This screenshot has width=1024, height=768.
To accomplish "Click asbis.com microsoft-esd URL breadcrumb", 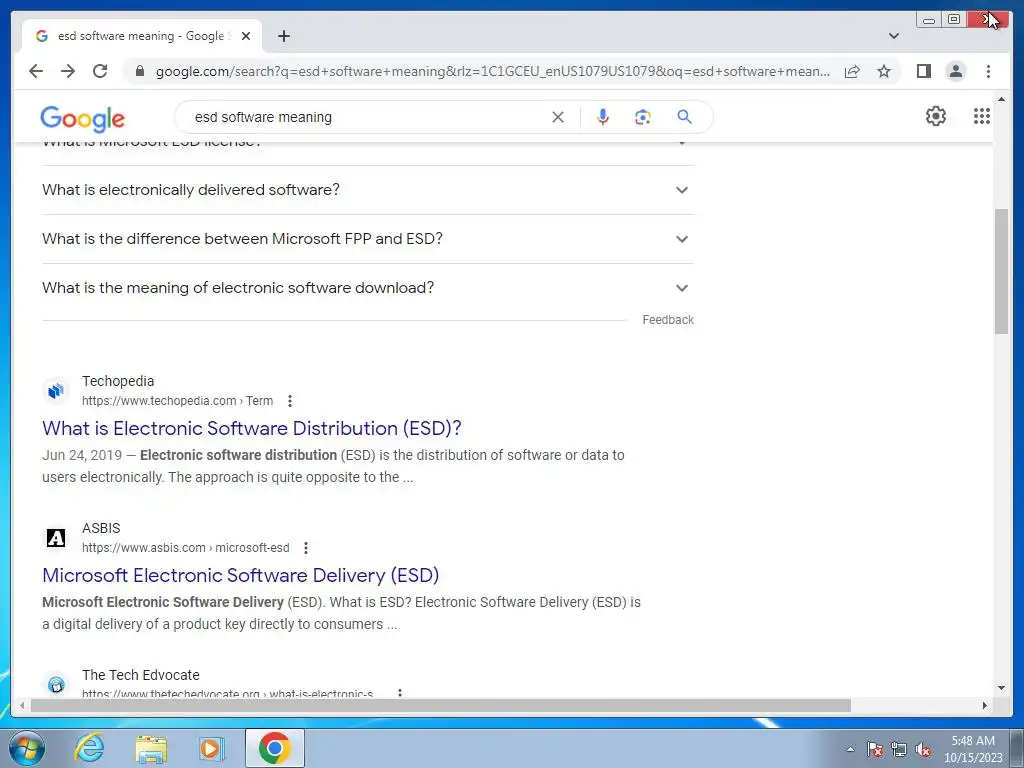I will click(185, 548).
